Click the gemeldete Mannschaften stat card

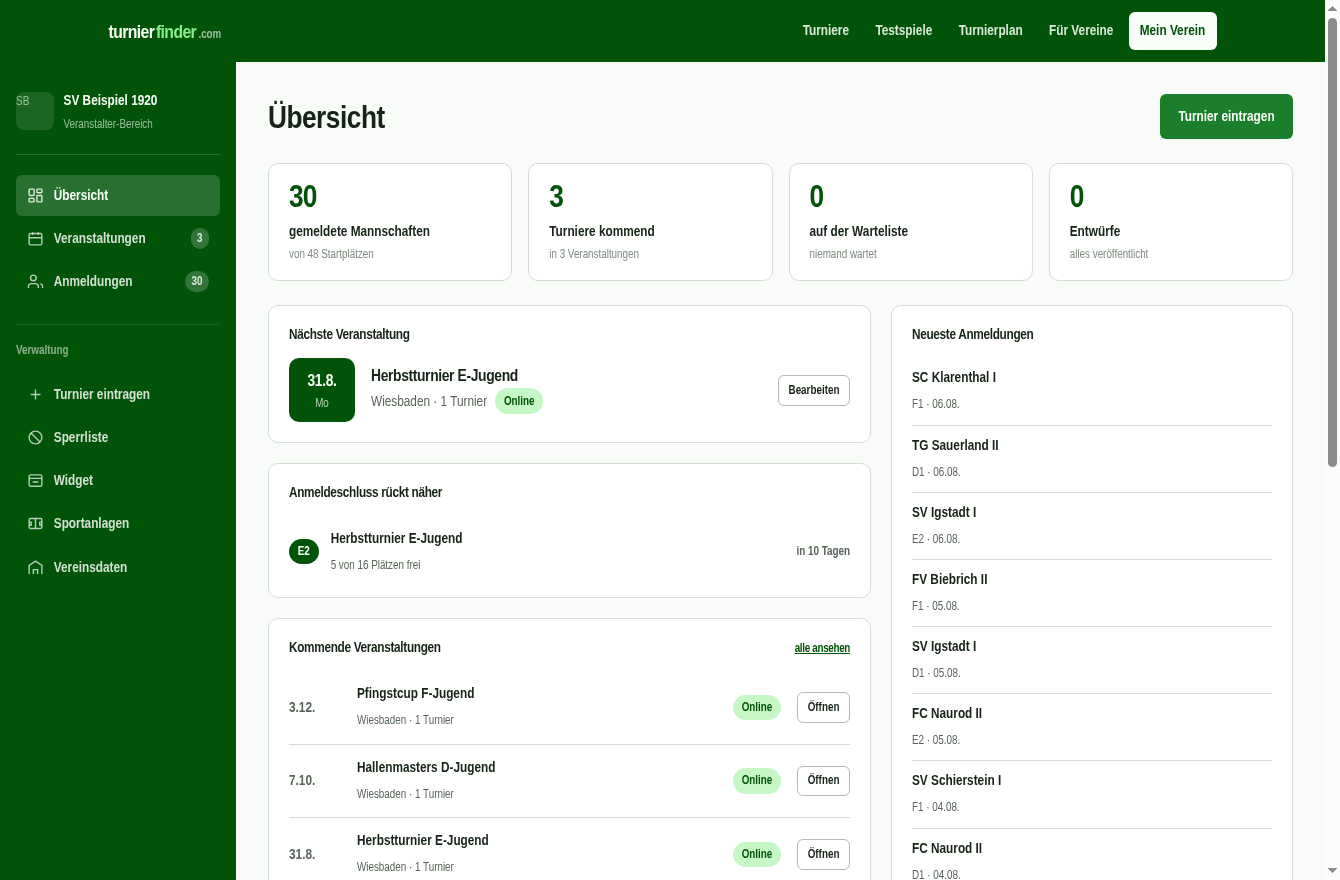(390, 222)
